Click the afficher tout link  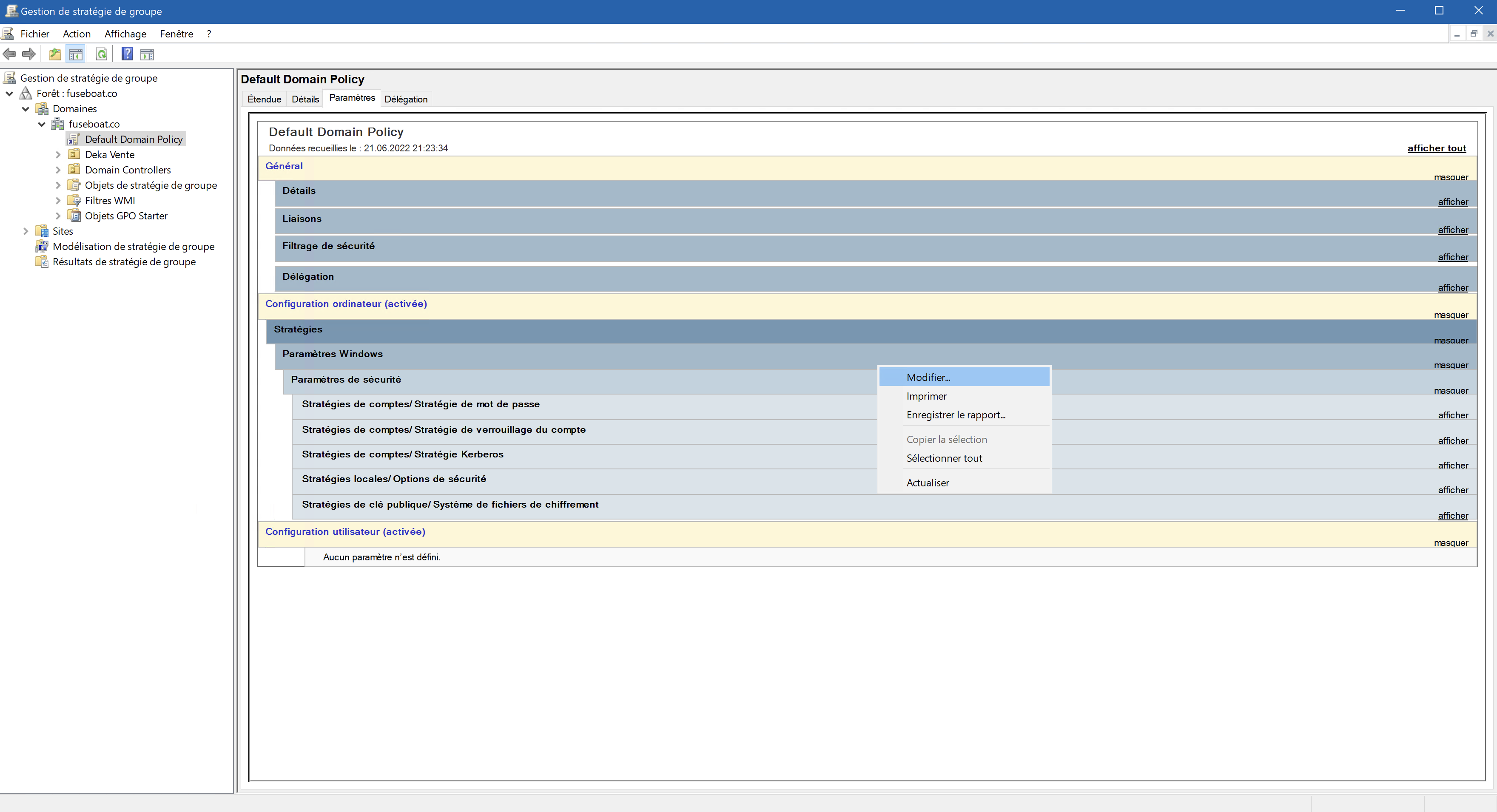click(1437, 148)
